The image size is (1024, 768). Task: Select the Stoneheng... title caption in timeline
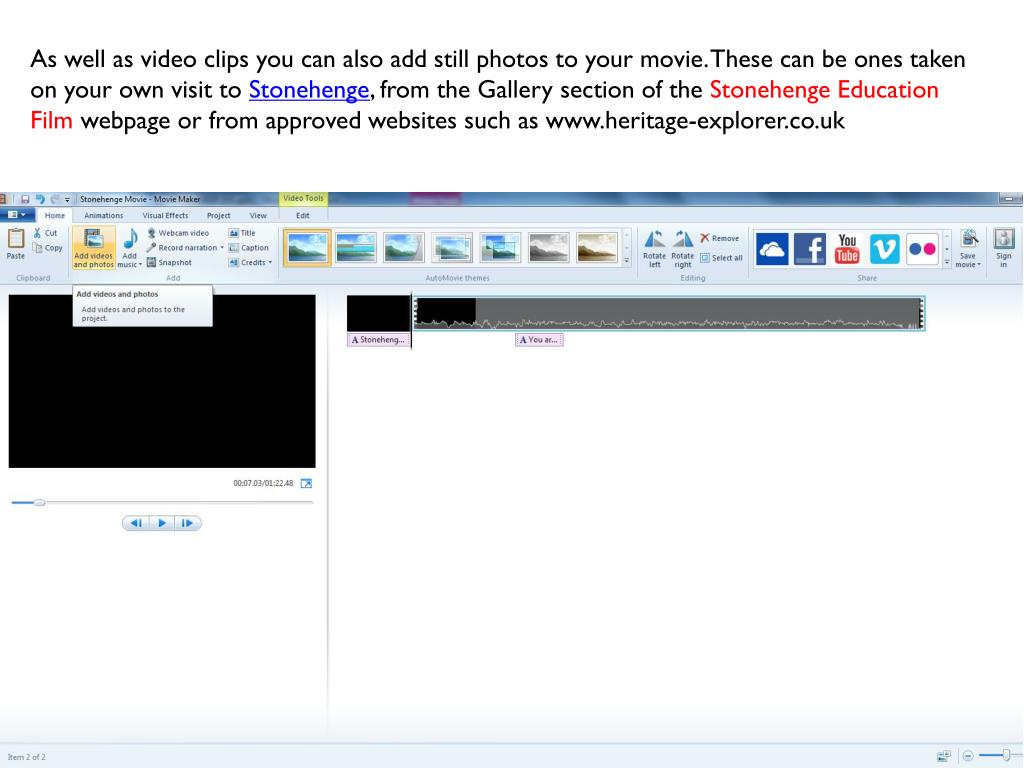(379, 340)
